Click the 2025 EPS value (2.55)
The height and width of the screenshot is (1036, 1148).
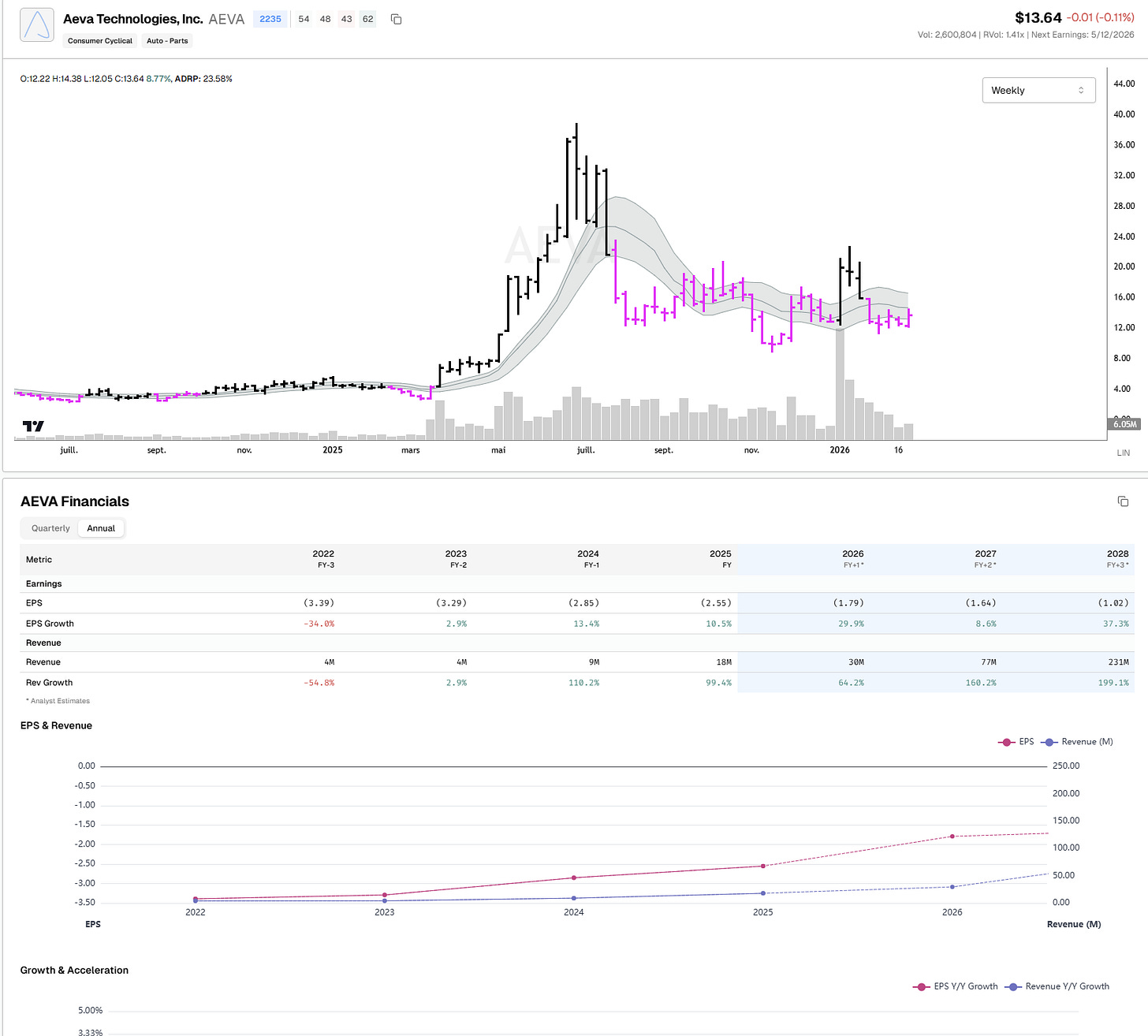(x=716, y=603)
